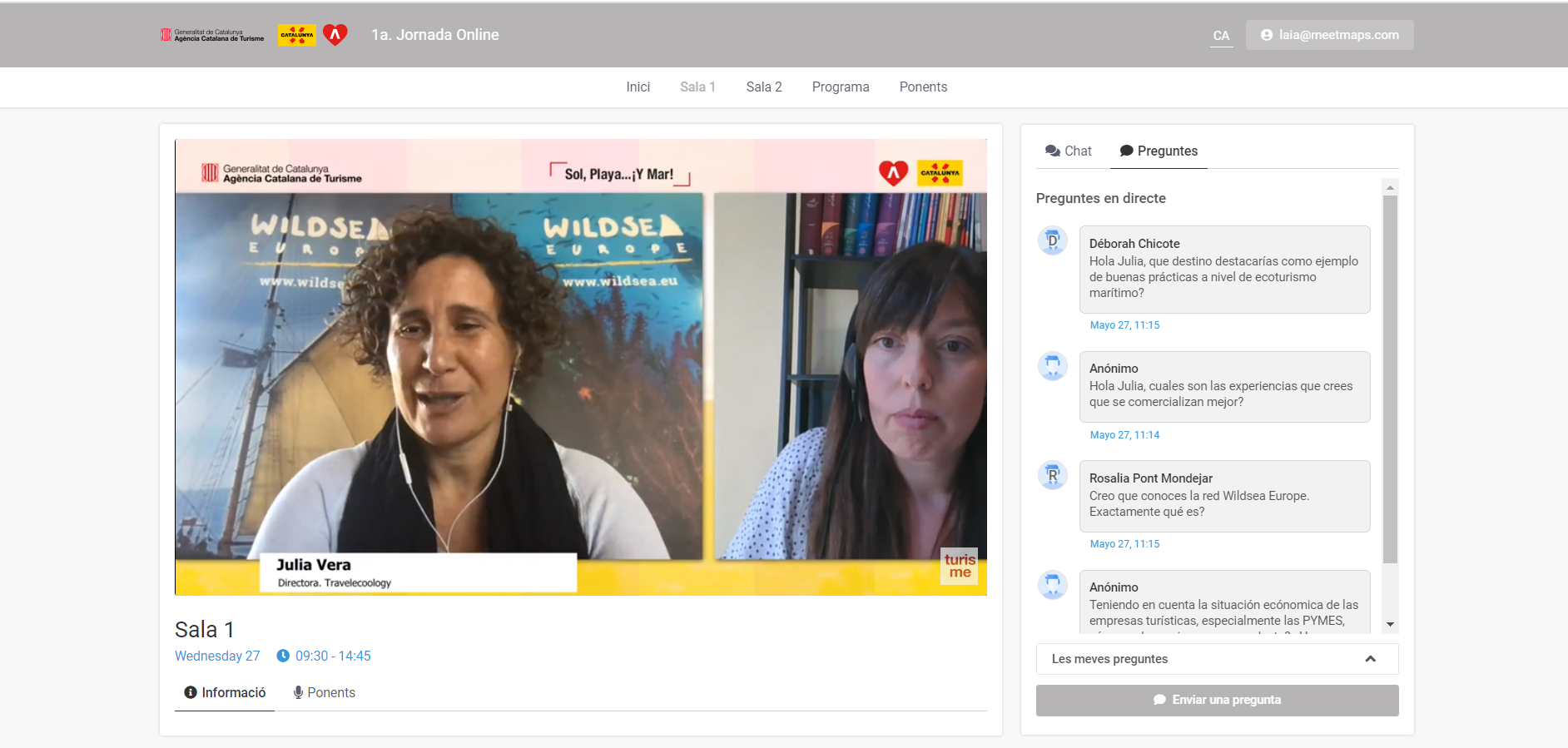The height and width of the screenshot is (748, 1568).
Task: Open Sala 2 in navigation
Action: pyautogui.click(x=764, y=87)
